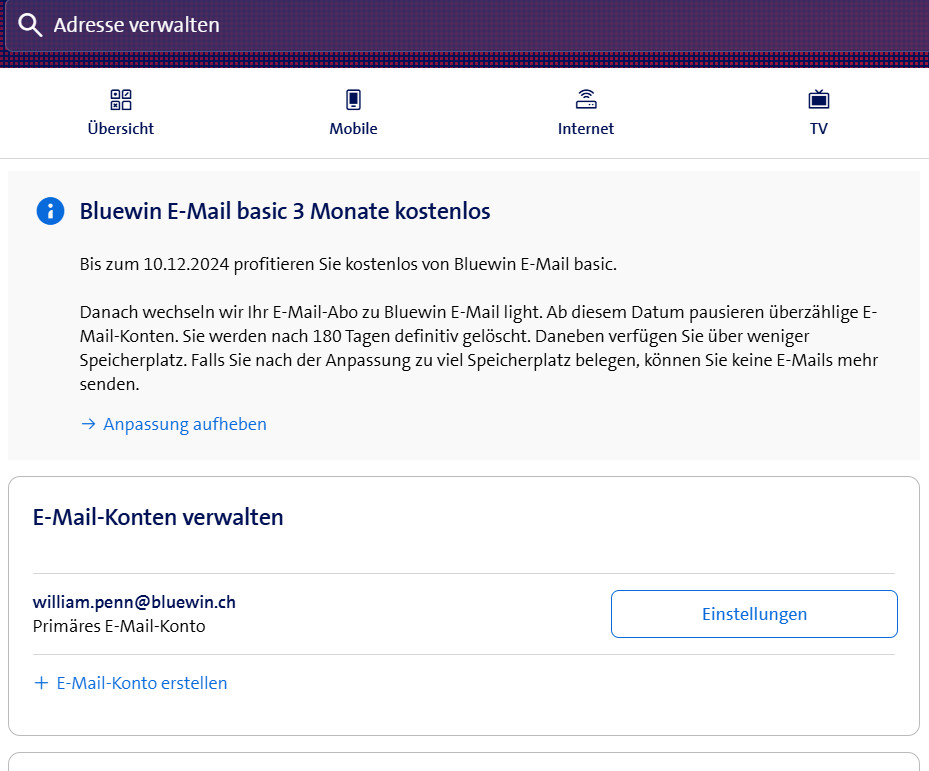Screen dimensions: 929x771
Task: Go to the Internet tab label
Action: pyautogui.click(x=586, y=129)
